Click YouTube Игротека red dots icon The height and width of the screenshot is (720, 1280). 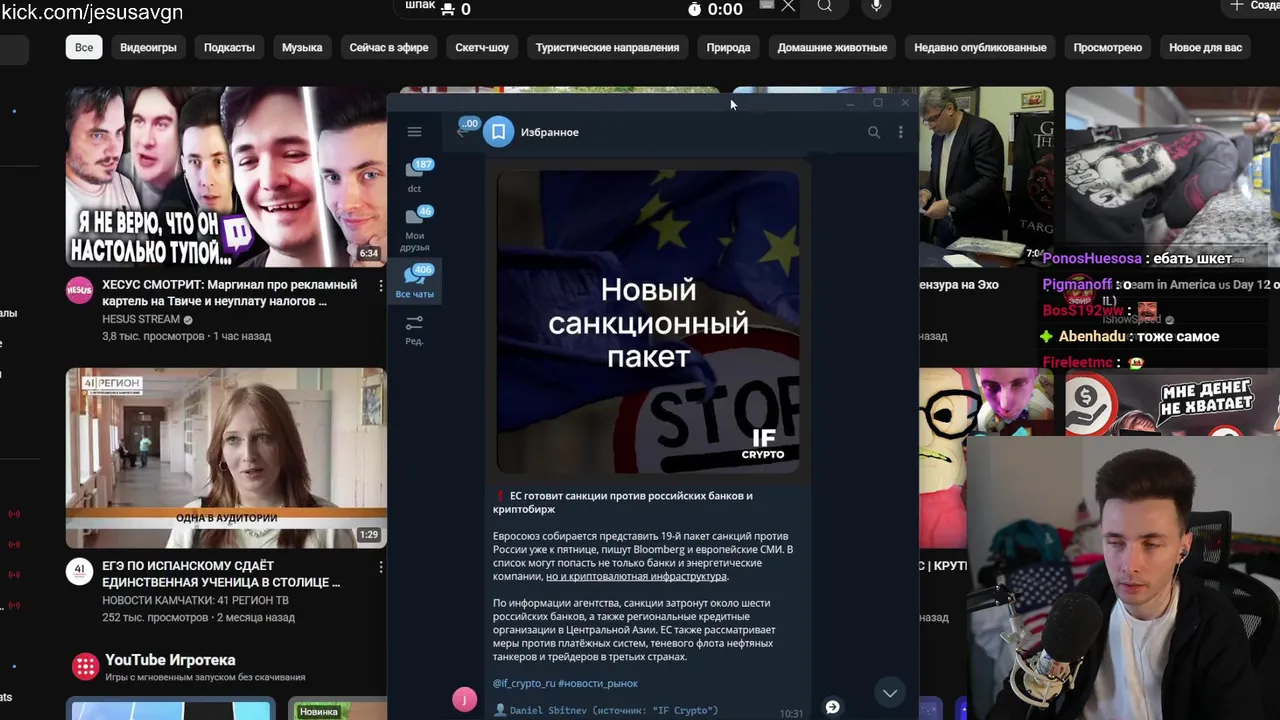click(85, 666)
